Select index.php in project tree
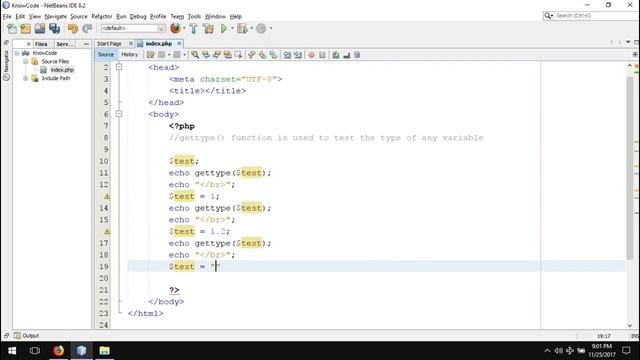 62,70
